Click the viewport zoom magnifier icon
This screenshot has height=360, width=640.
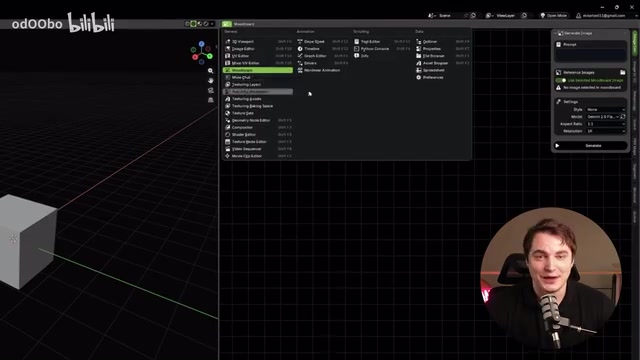point(211,71)
